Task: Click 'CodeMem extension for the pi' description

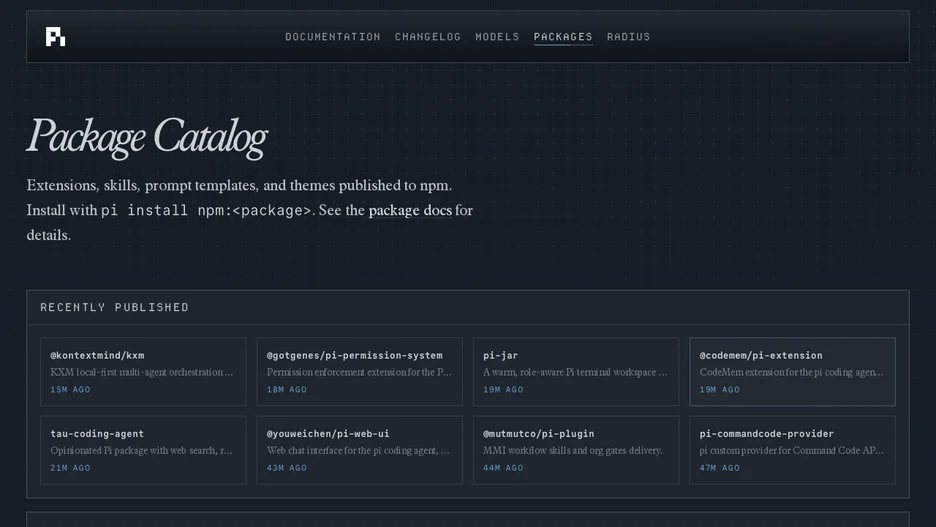Action: point(791,372)
